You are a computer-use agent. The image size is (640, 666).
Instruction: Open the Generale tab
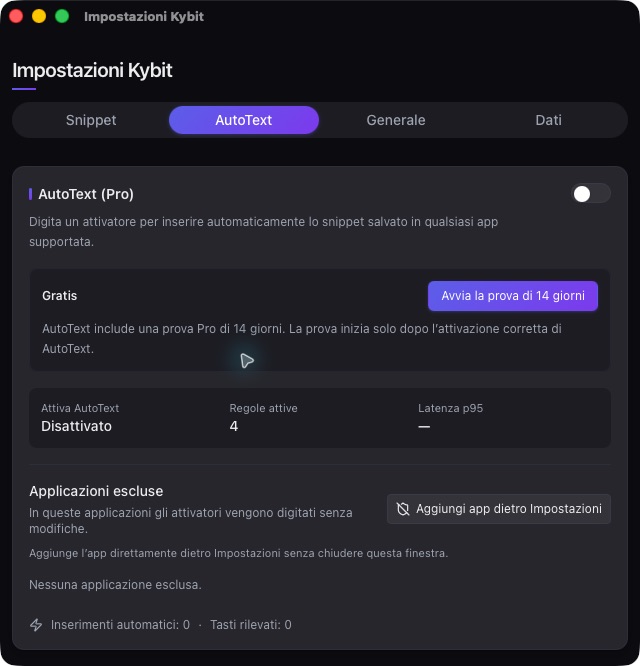(396, 120)
